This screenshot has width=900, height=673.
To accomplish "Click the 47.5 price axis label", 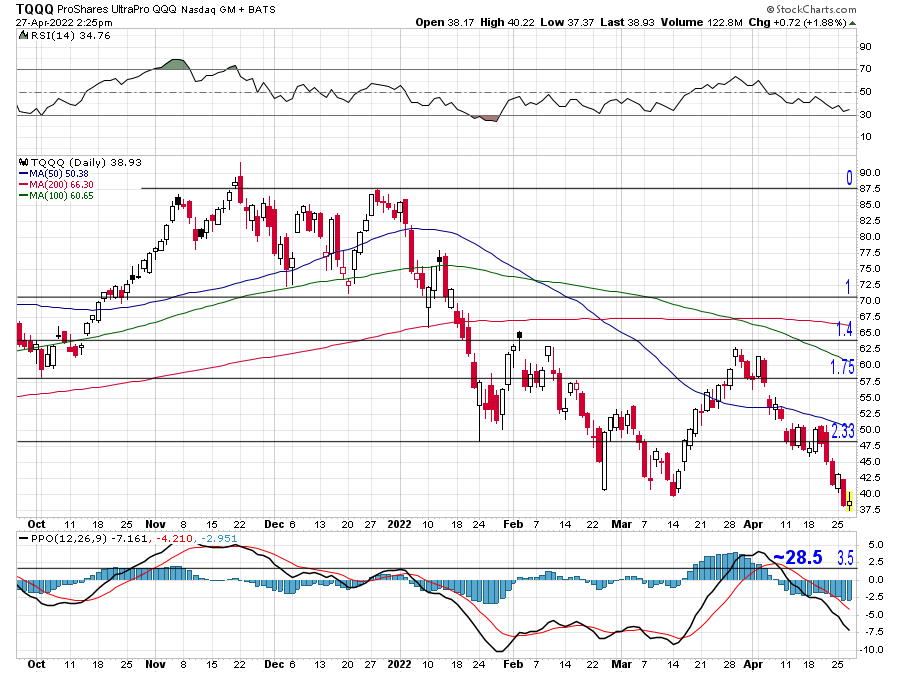I will (x=870, y=446).
